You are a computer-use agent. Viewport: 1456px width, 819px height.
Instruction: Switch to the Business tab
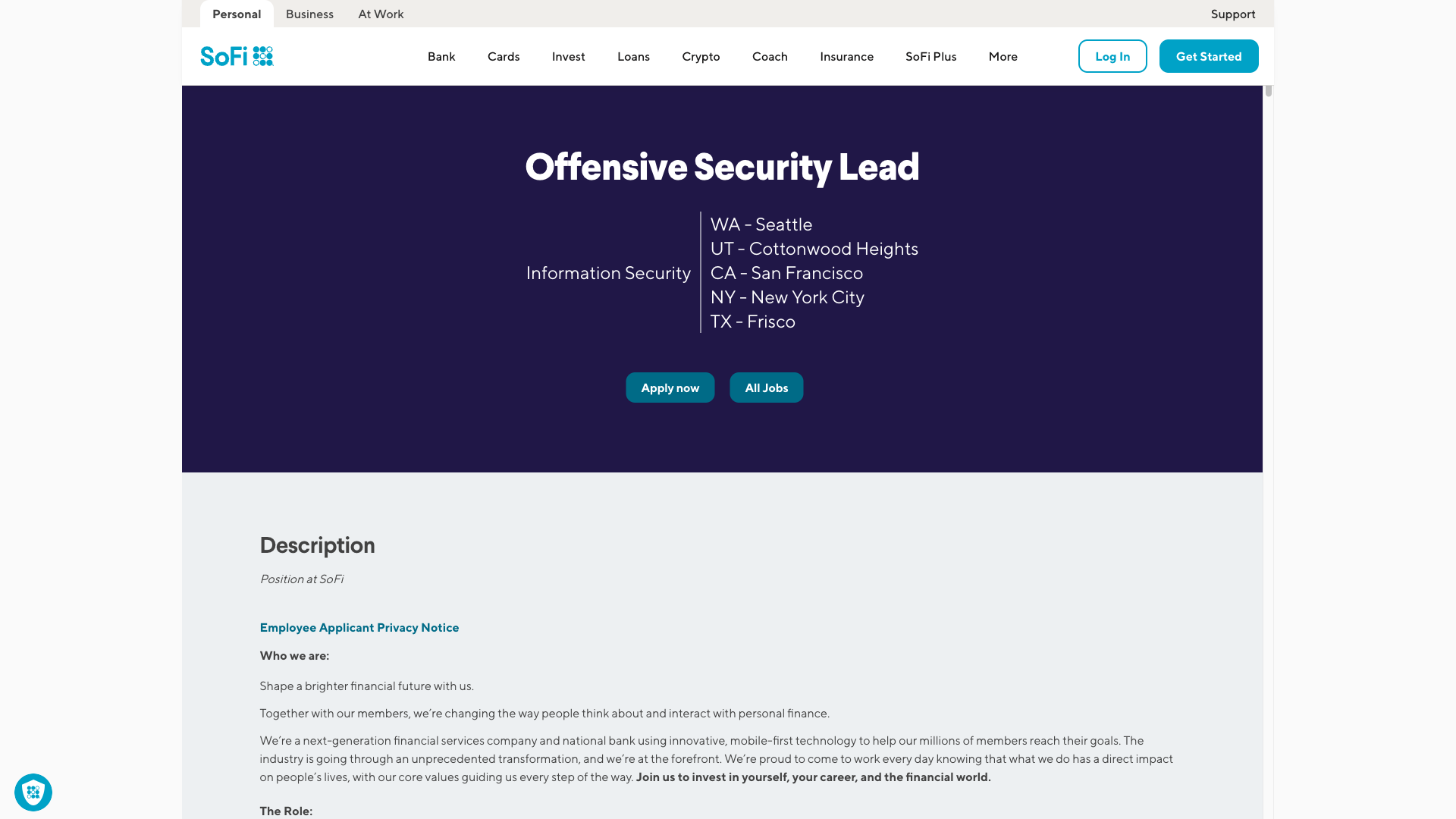pyautogui.click(x=309, y=14)
